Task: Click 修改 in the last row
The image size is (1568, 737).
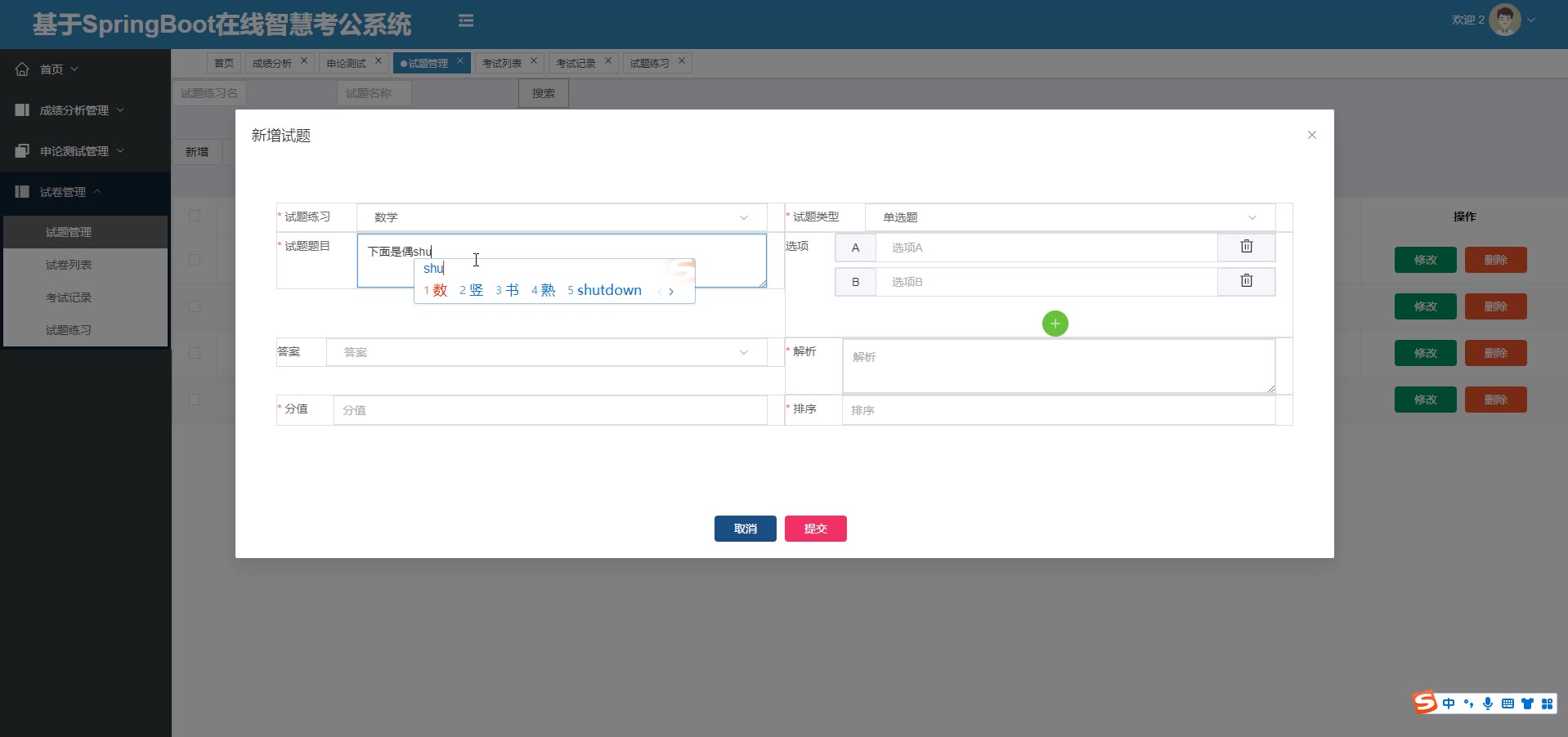Action: (x=1426, y=400)
